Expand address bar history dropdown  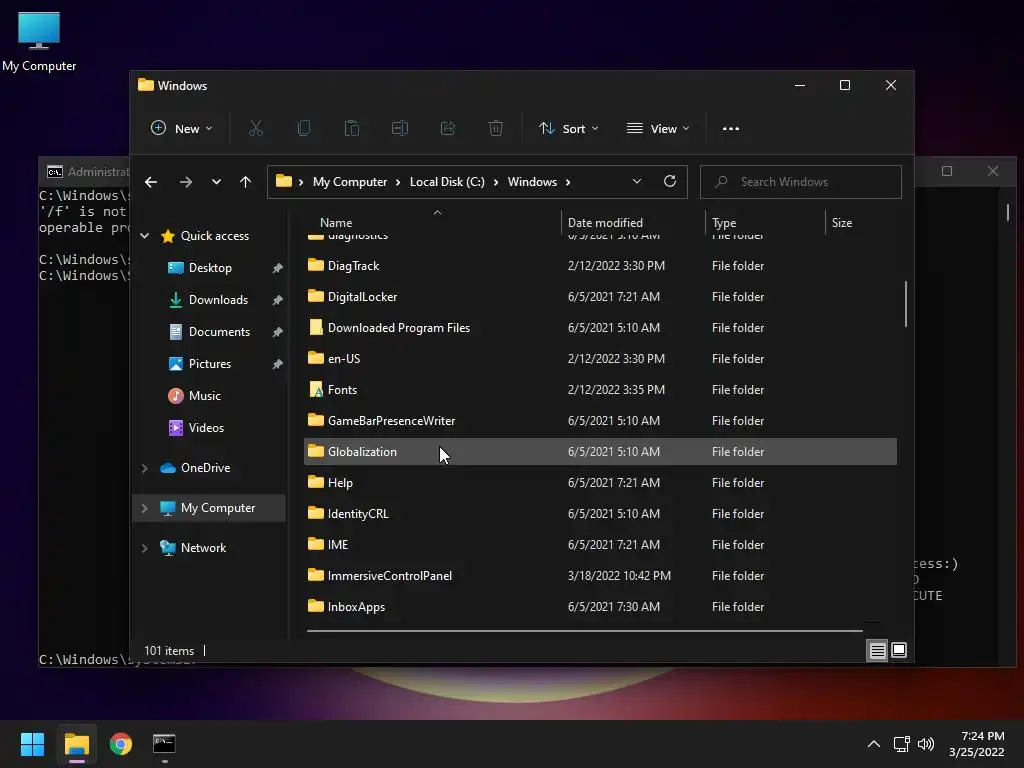(x=637, y=182)
